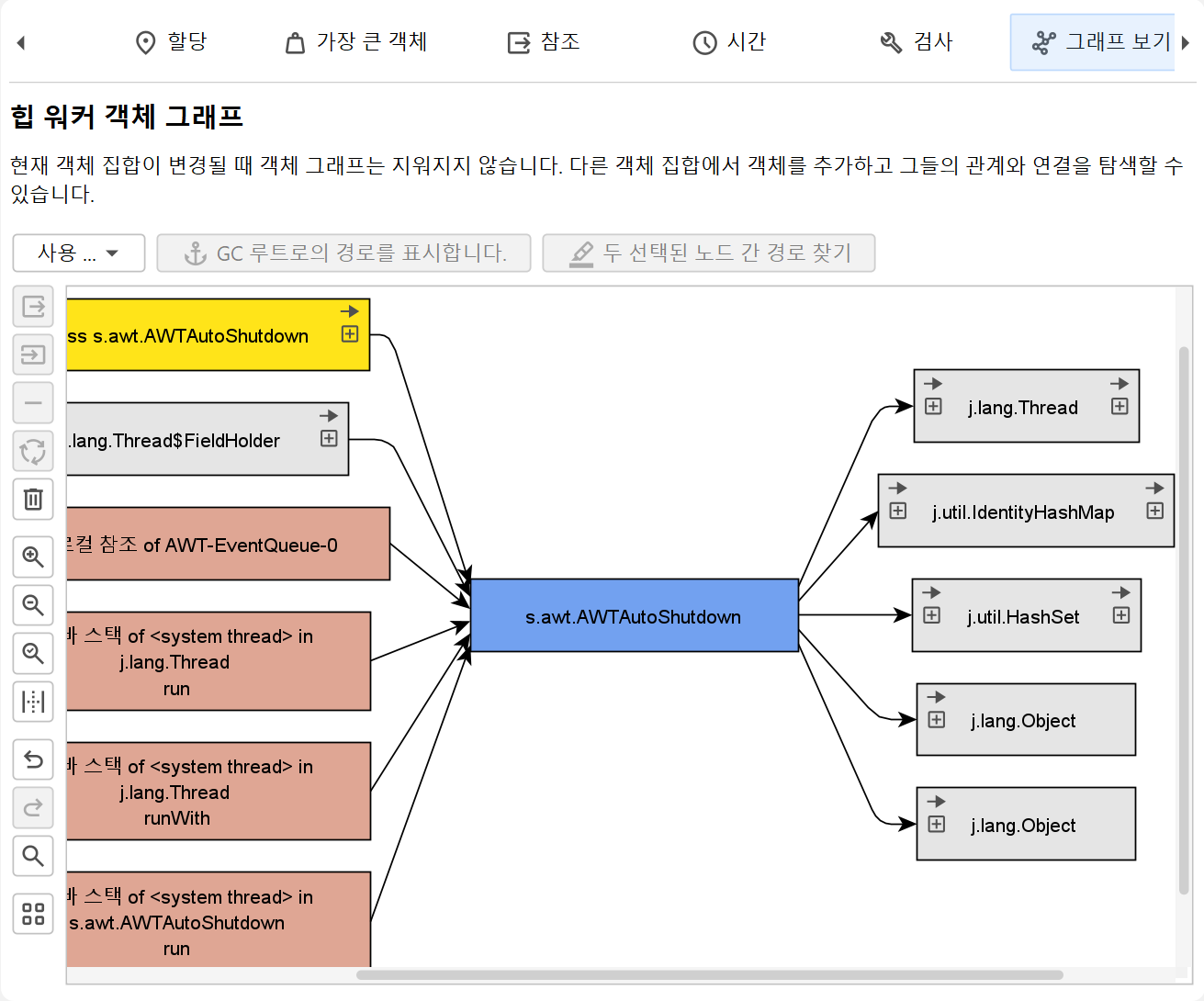Image resolution: width=1204 pixels, height=1001 pixels.
Task: Select the j.lang.Thread node
Action: point(1027,407)
